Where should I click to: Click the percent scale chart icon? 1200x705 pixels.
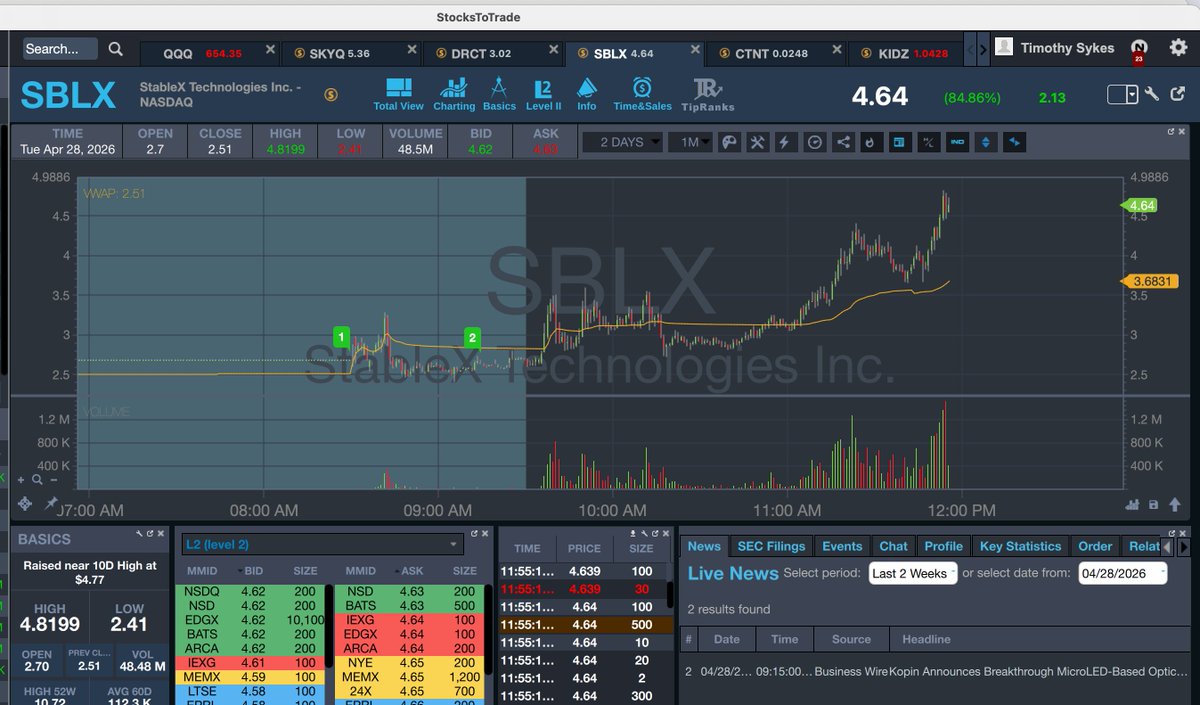pos(928,143)
